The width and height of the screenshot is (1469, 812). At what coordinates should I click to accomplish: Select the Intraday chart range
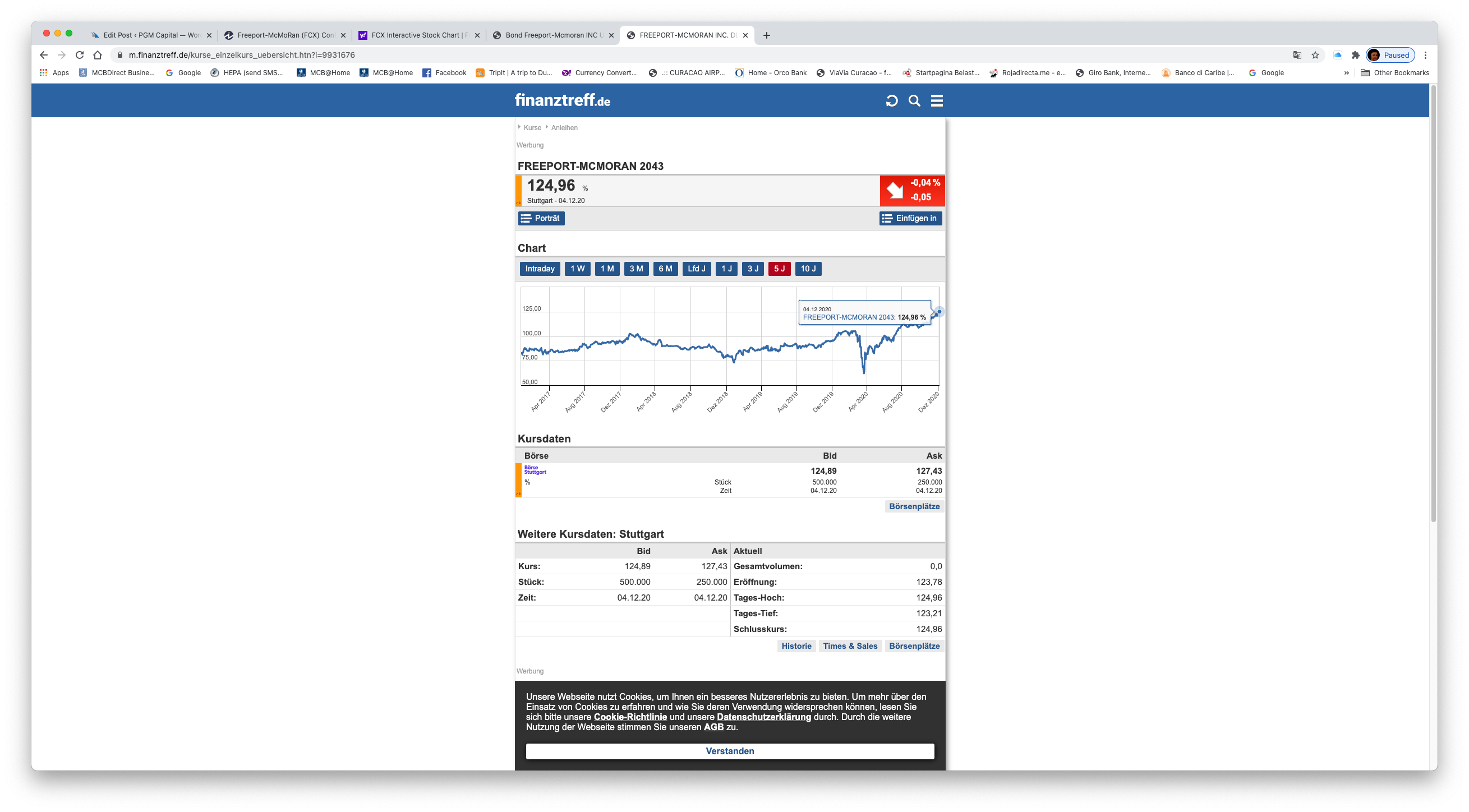click(x=540, y=269)
